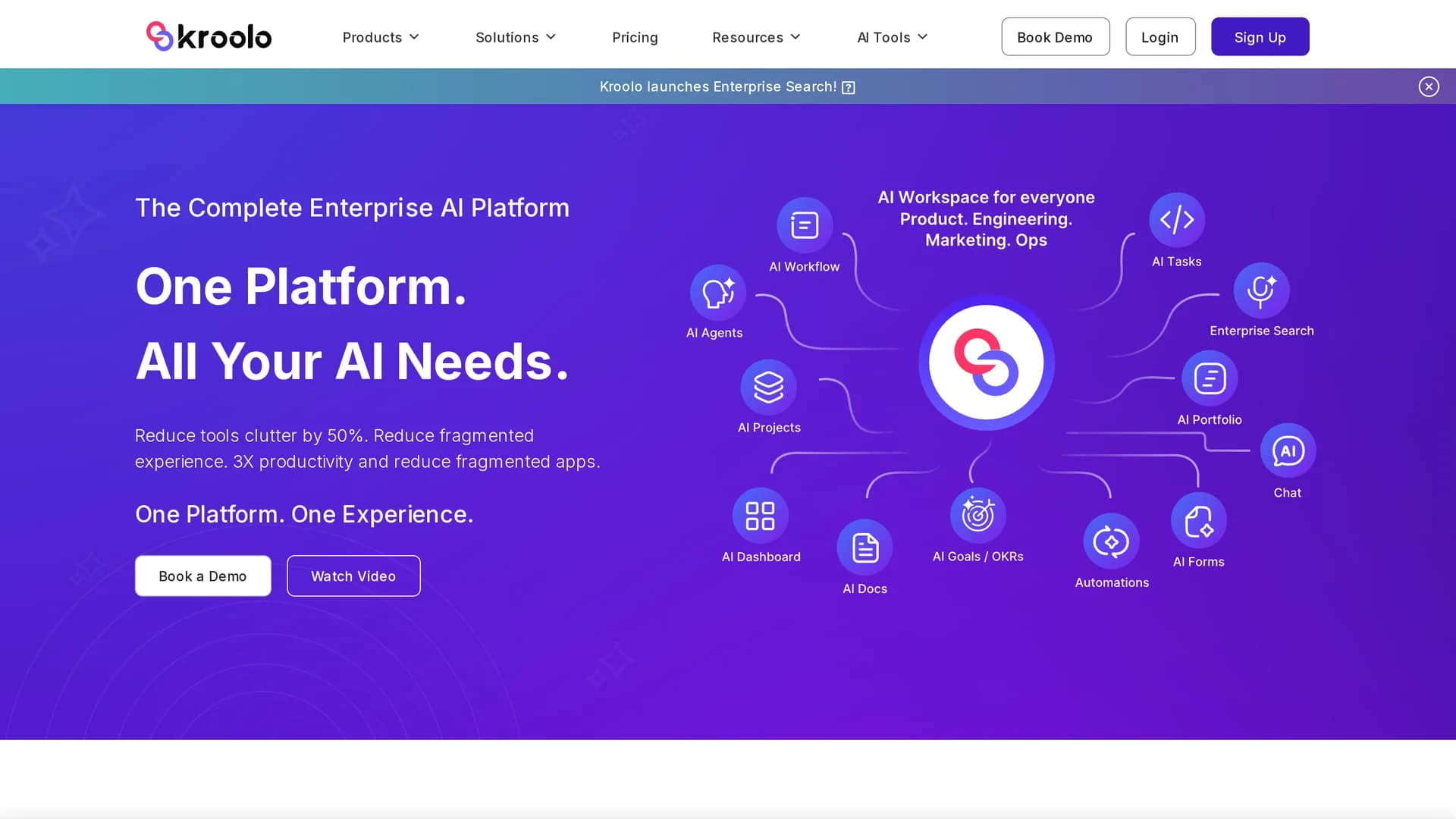Open the Pricing page
The width and height of the screenshot is (1456, 819).
click(x=635, y=37)
